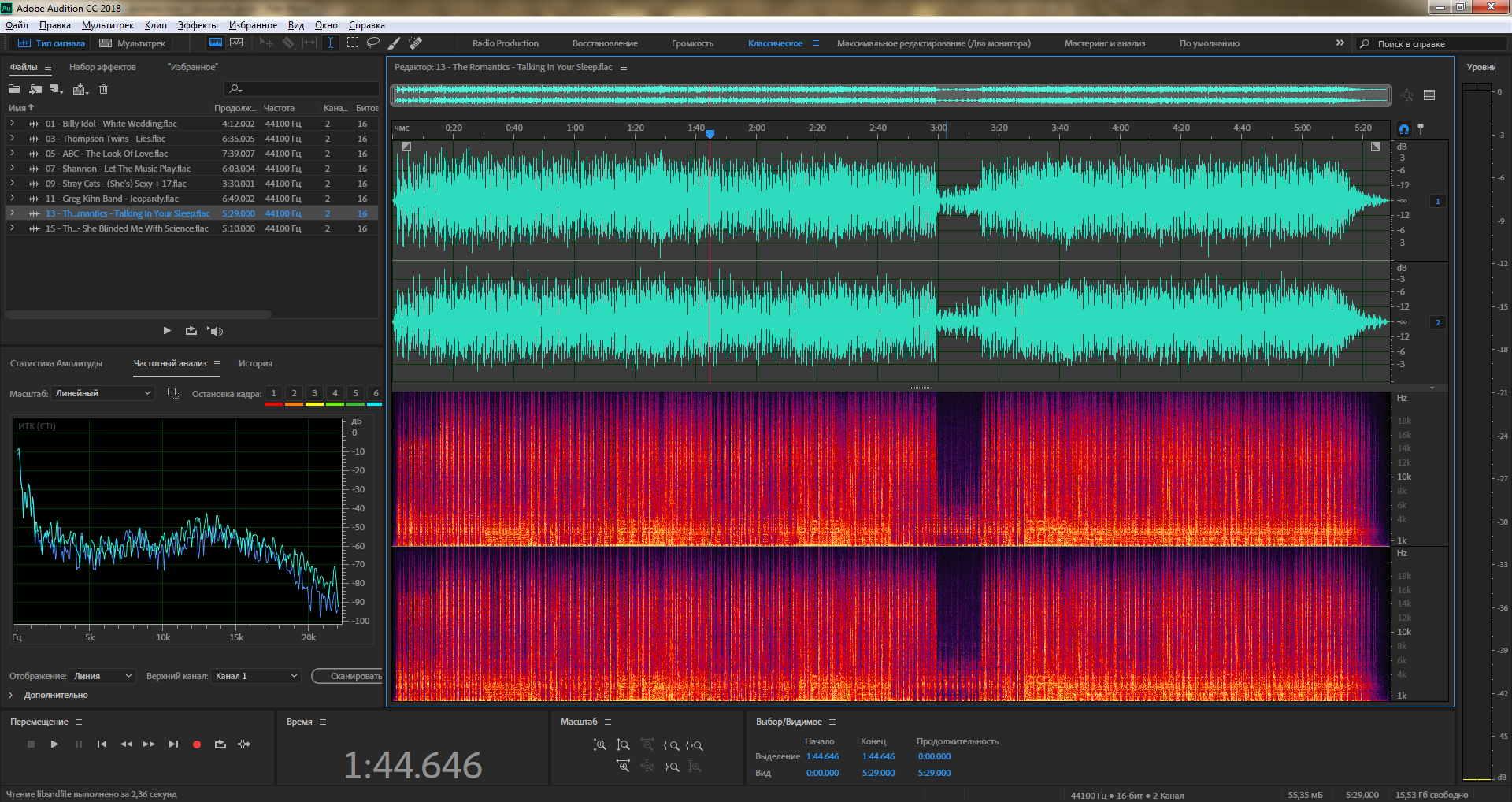Click Move playhead to previous icon

point(102,744)
